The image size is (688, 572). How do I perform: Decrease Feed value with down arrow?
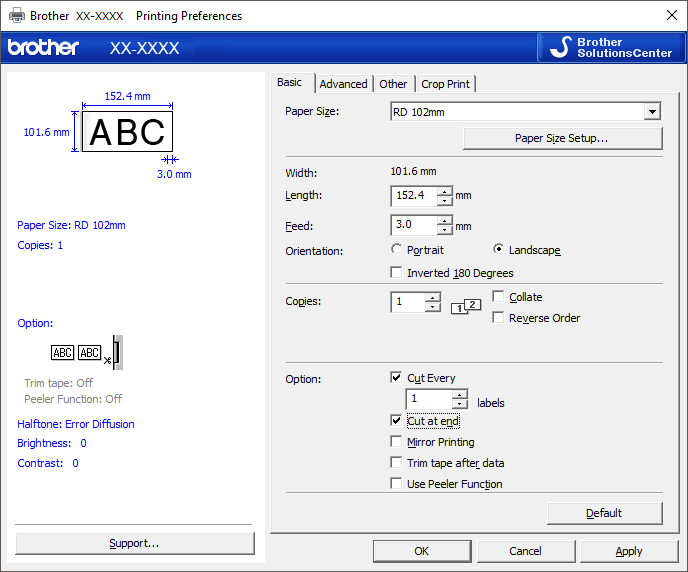point(445,230)
